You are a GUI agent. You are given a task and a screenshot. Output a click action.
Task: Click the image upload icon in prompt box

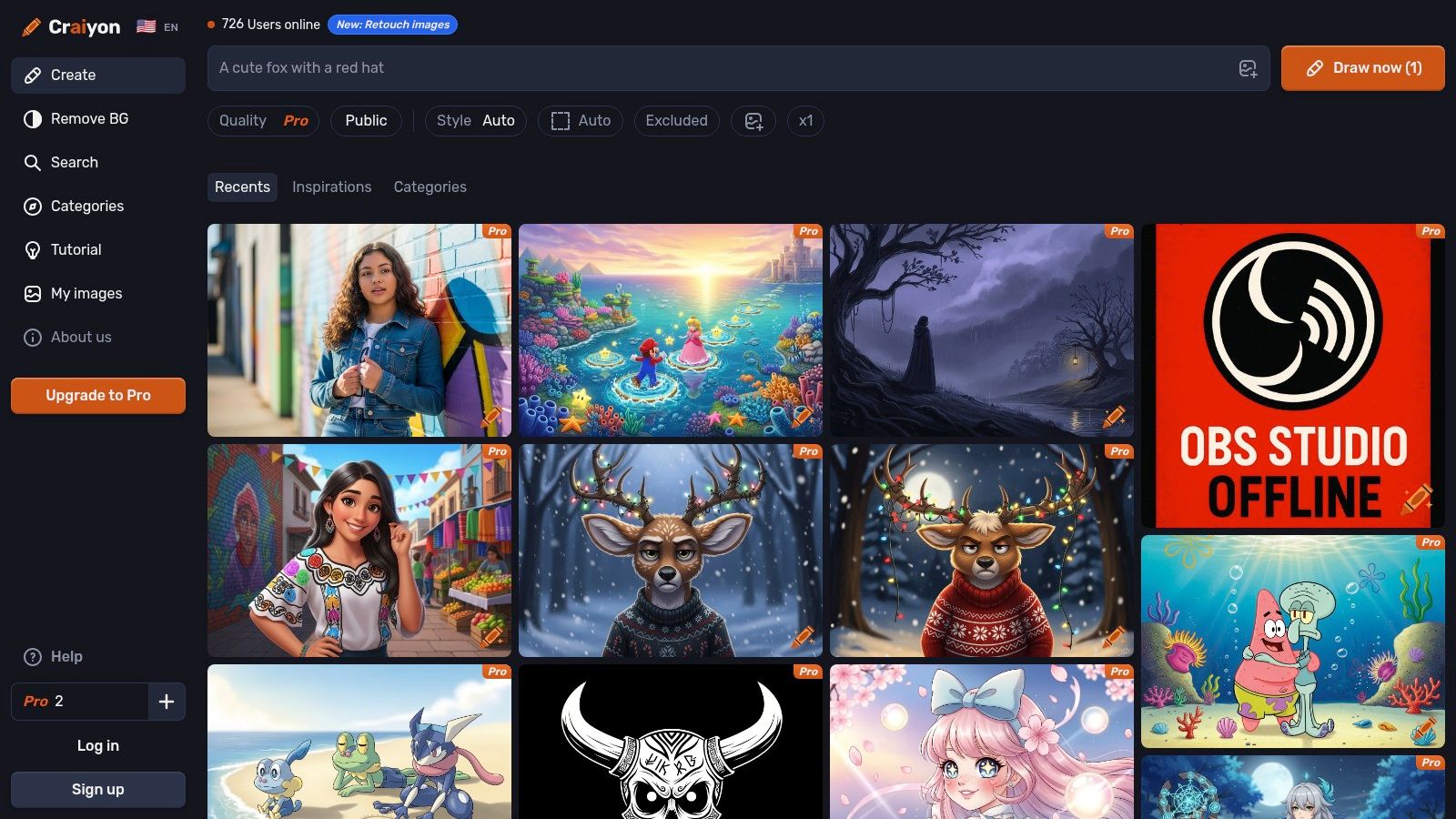pos(1248,68)
